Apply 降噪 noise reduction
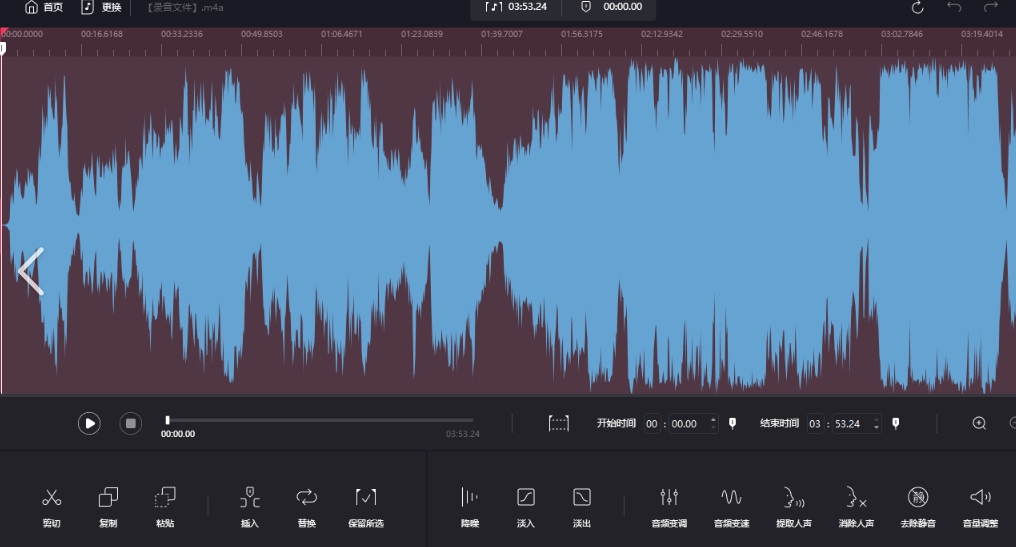Image resolution: width=1016 pixels, height=547 pixels. (470, 506)
